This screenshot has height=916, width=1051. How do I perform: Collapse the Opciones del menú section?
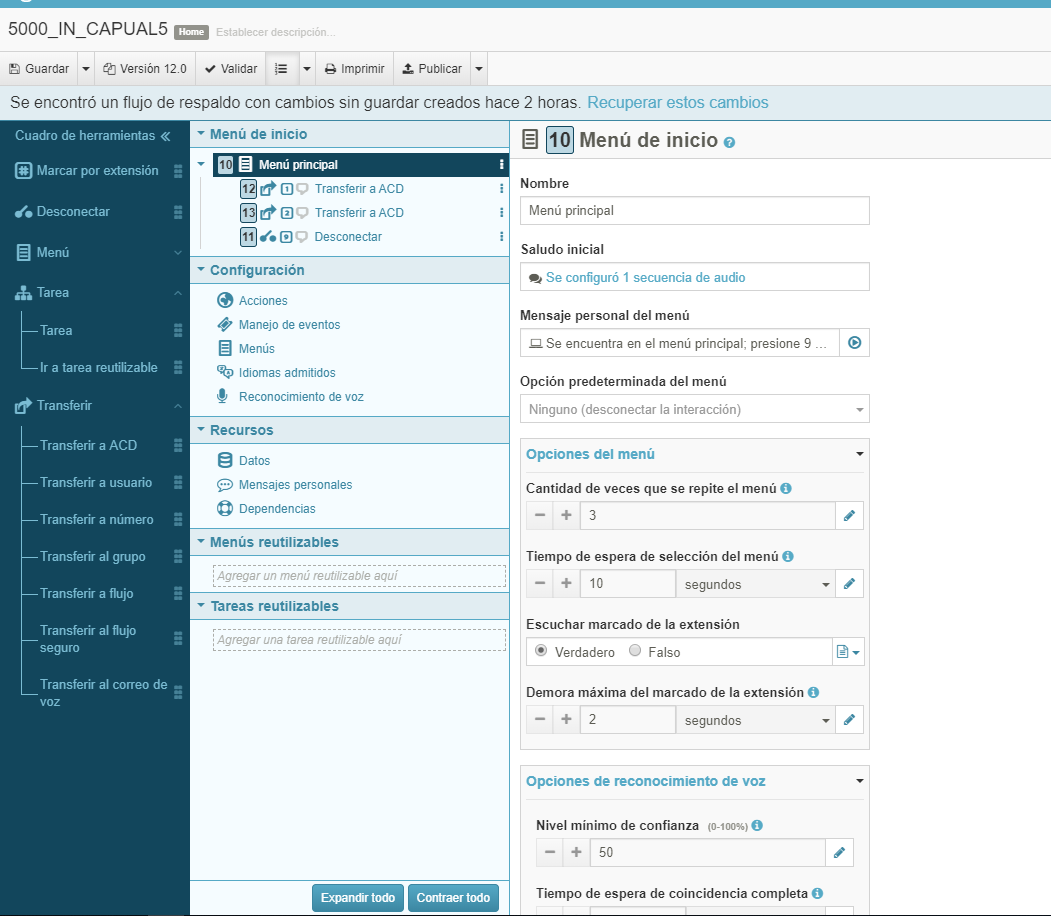click(859, 454)
